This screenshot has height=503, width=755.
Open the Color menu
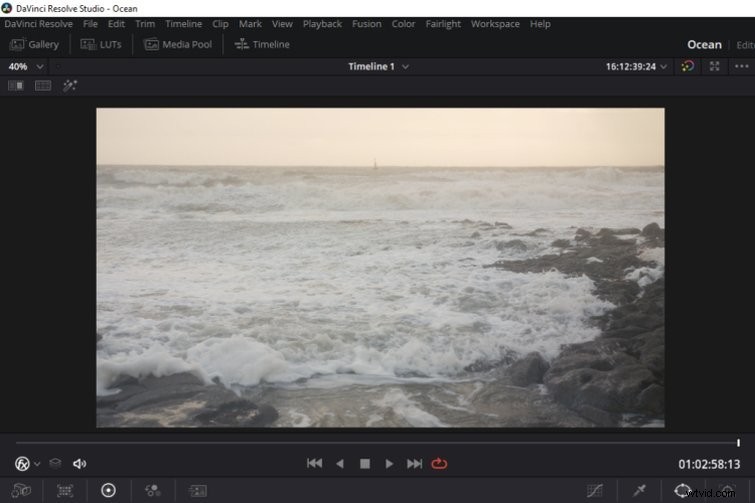click(403, 24)
